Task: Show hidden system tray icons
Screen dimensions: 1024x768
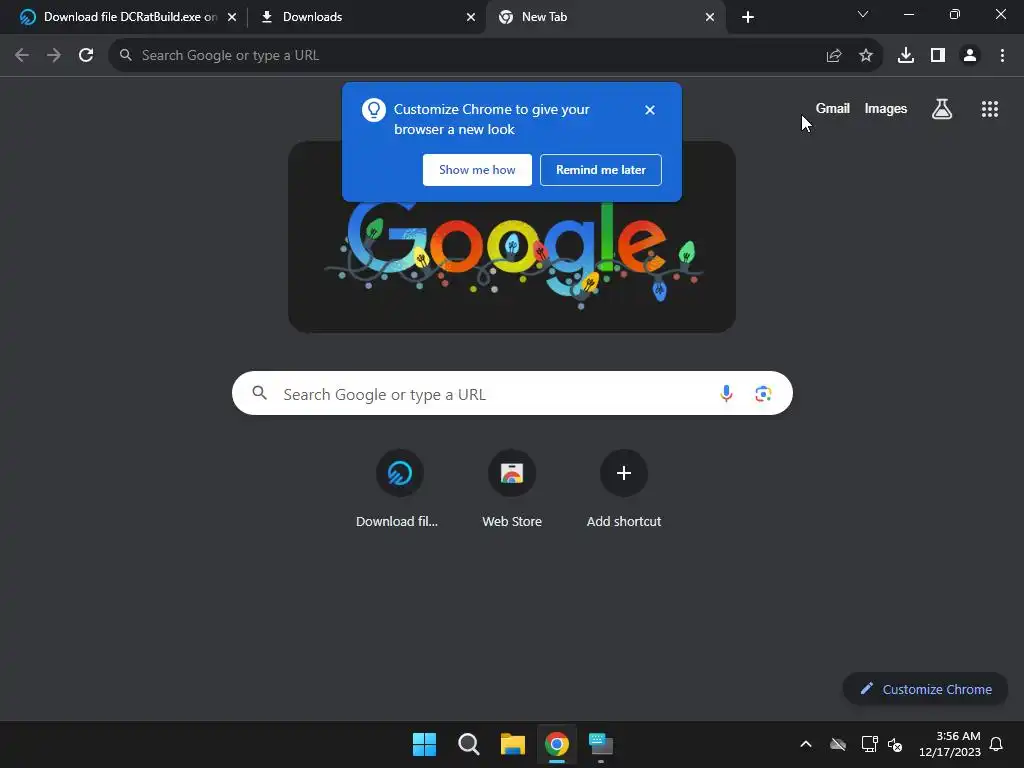Action: pos(806,744)
